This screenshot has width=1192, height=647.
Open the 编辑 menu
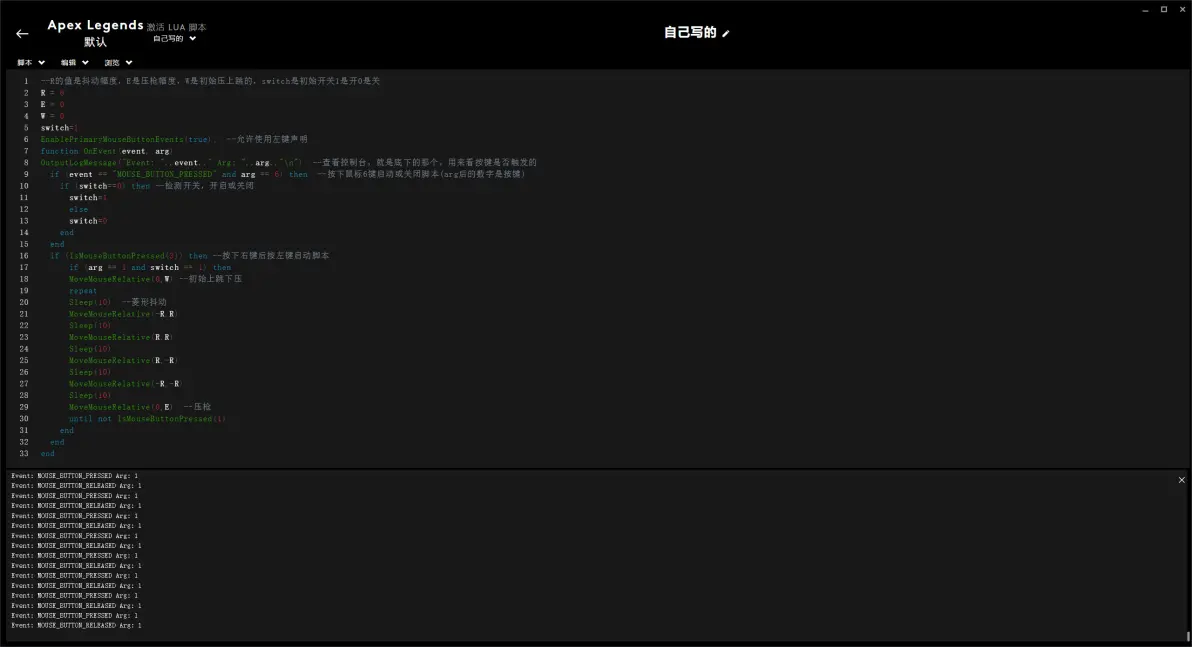coord(74,62)
